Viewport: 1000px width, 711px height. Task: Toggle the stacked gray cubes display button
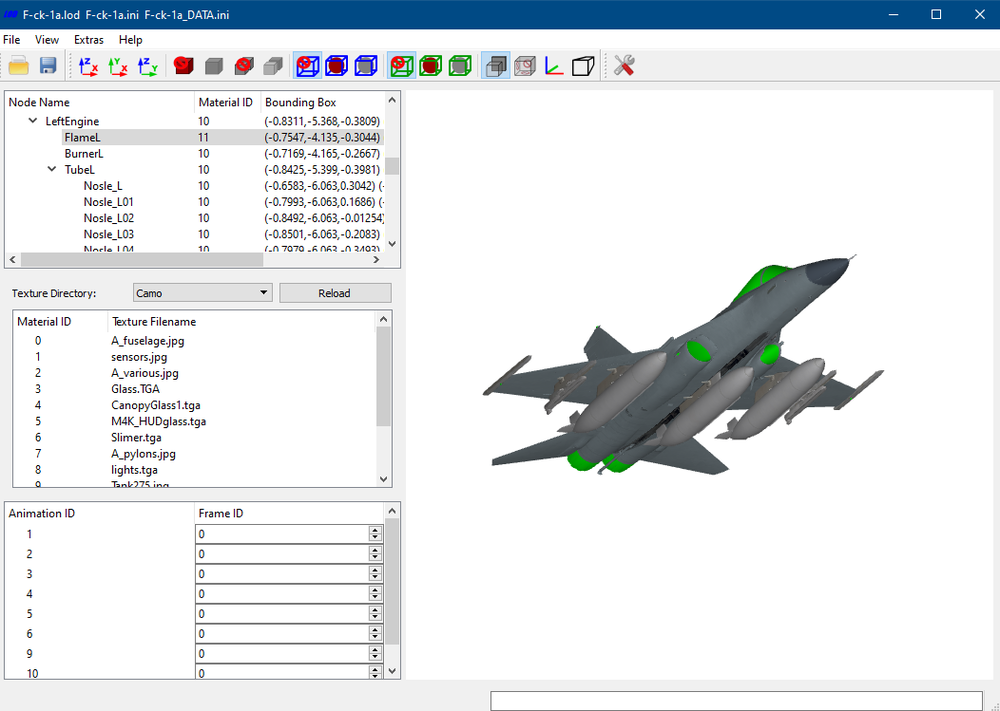click(x=496, y=66)
